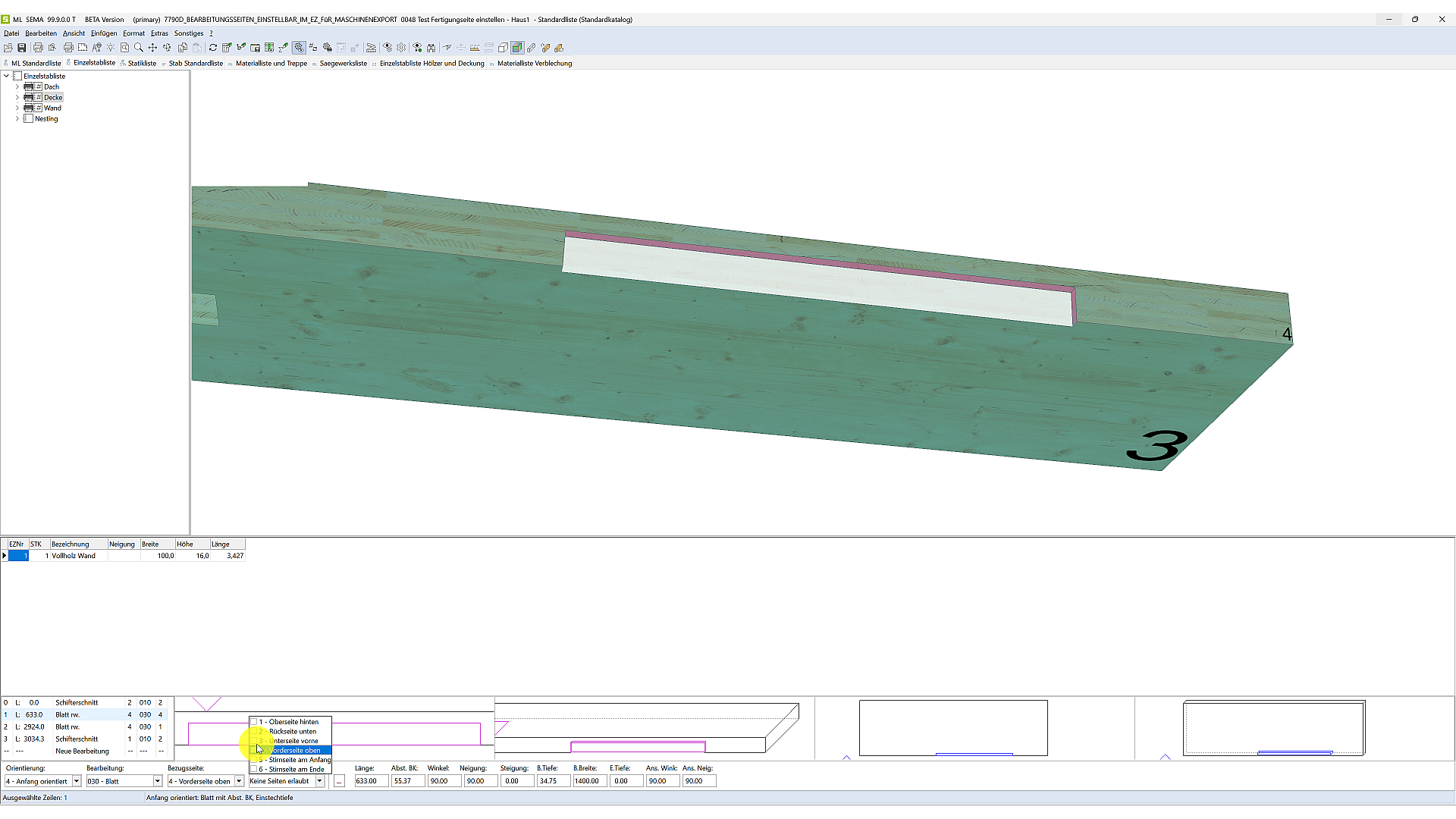This screenshot has height=819, width=1456.
Task: Click the printer icon in toolbar
Action: click(38, 48)
